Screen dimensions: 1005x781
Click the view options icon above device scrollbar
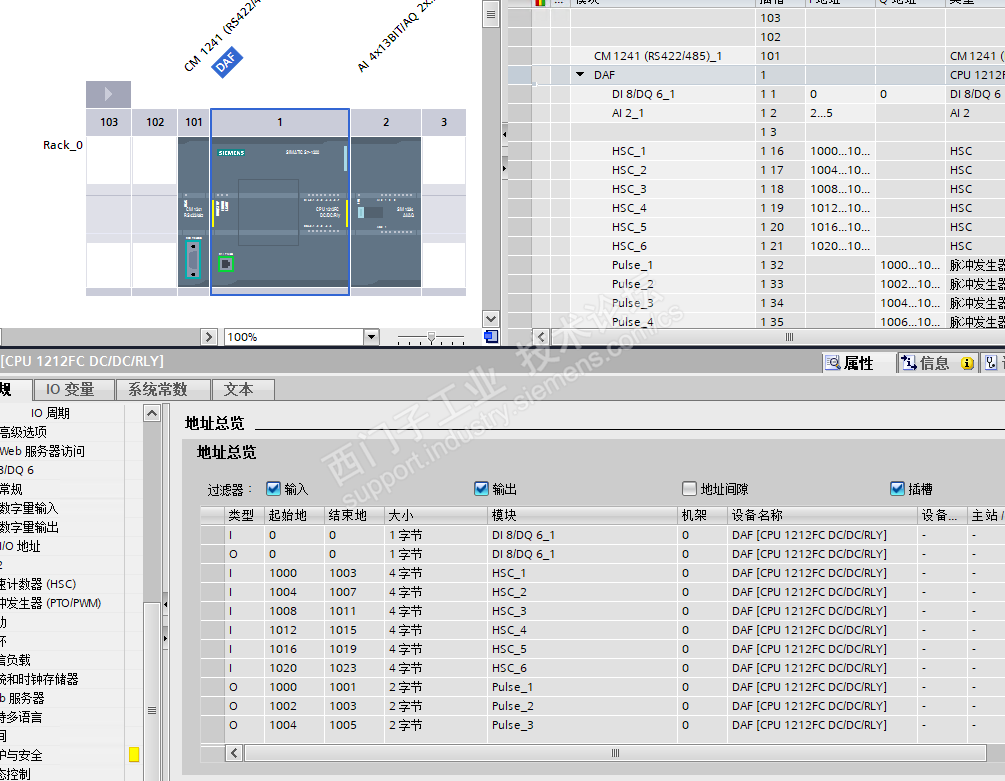click(491, 15)
